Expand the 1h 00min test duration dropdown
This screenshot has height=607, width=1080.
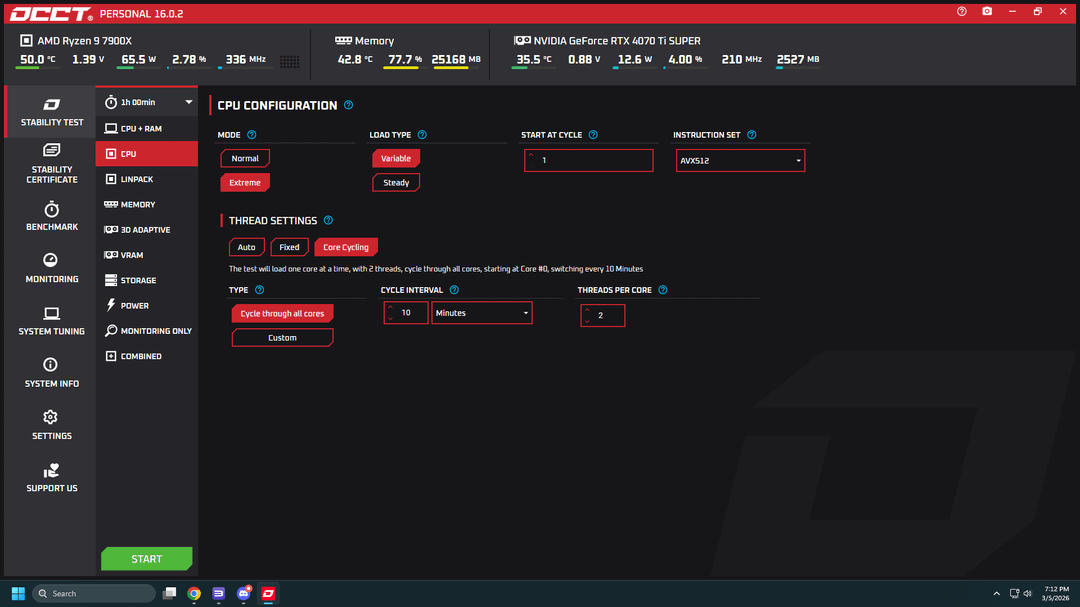[x=148, y=102]
